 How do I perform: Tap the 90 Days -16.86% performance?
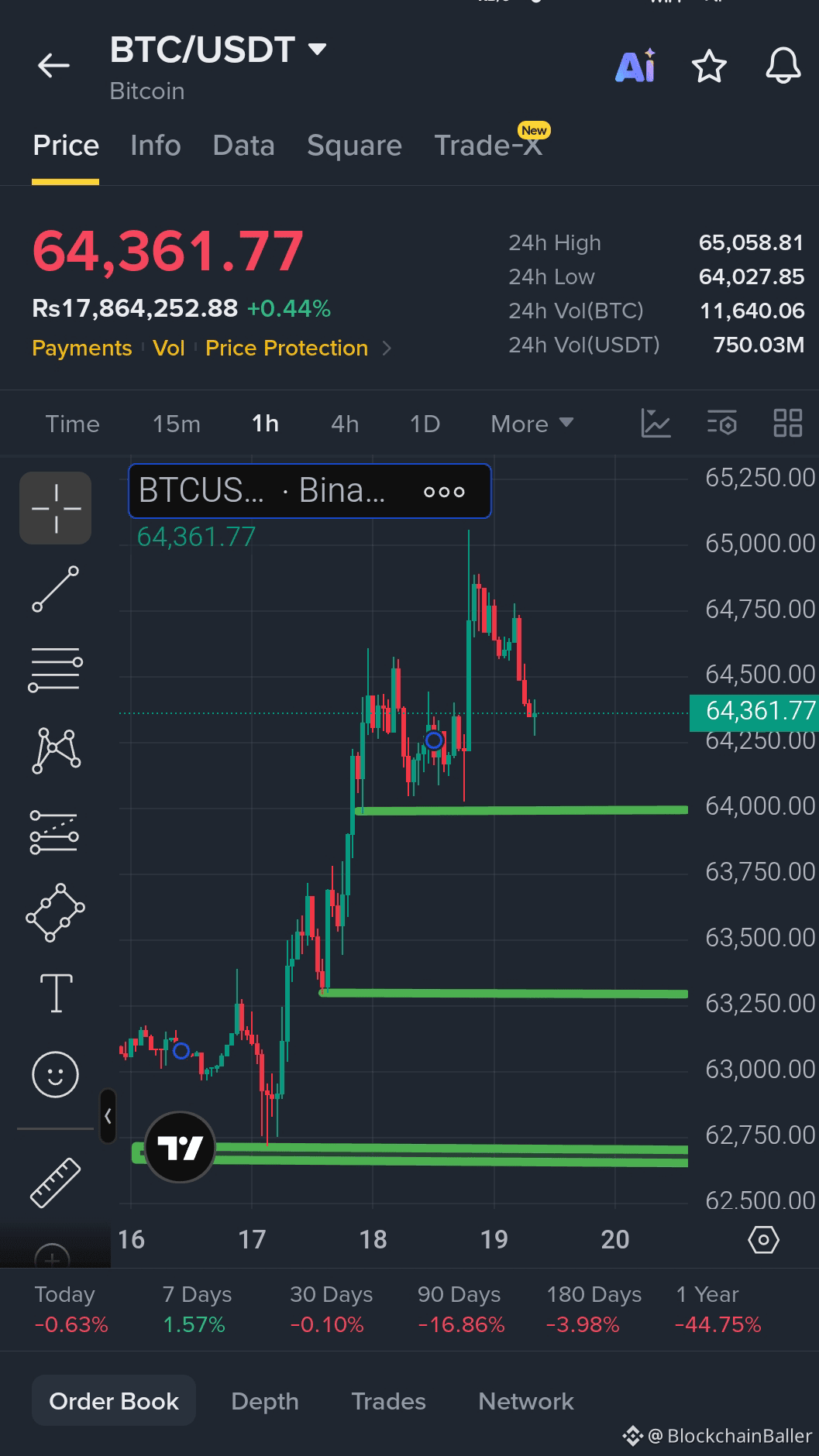pos(460,1309)
